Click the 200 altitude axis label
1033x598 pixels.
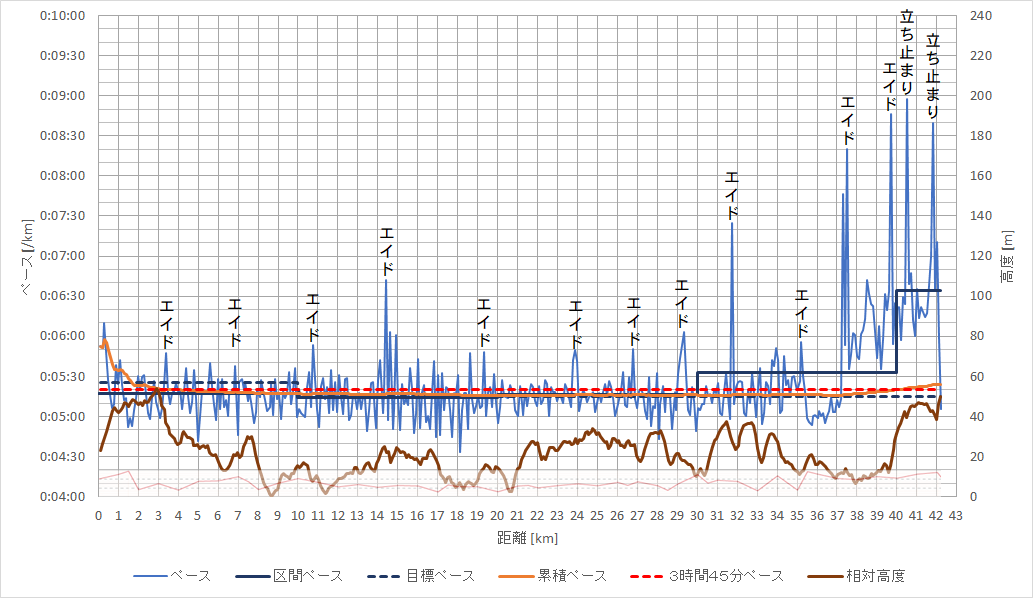click(981, 96)
